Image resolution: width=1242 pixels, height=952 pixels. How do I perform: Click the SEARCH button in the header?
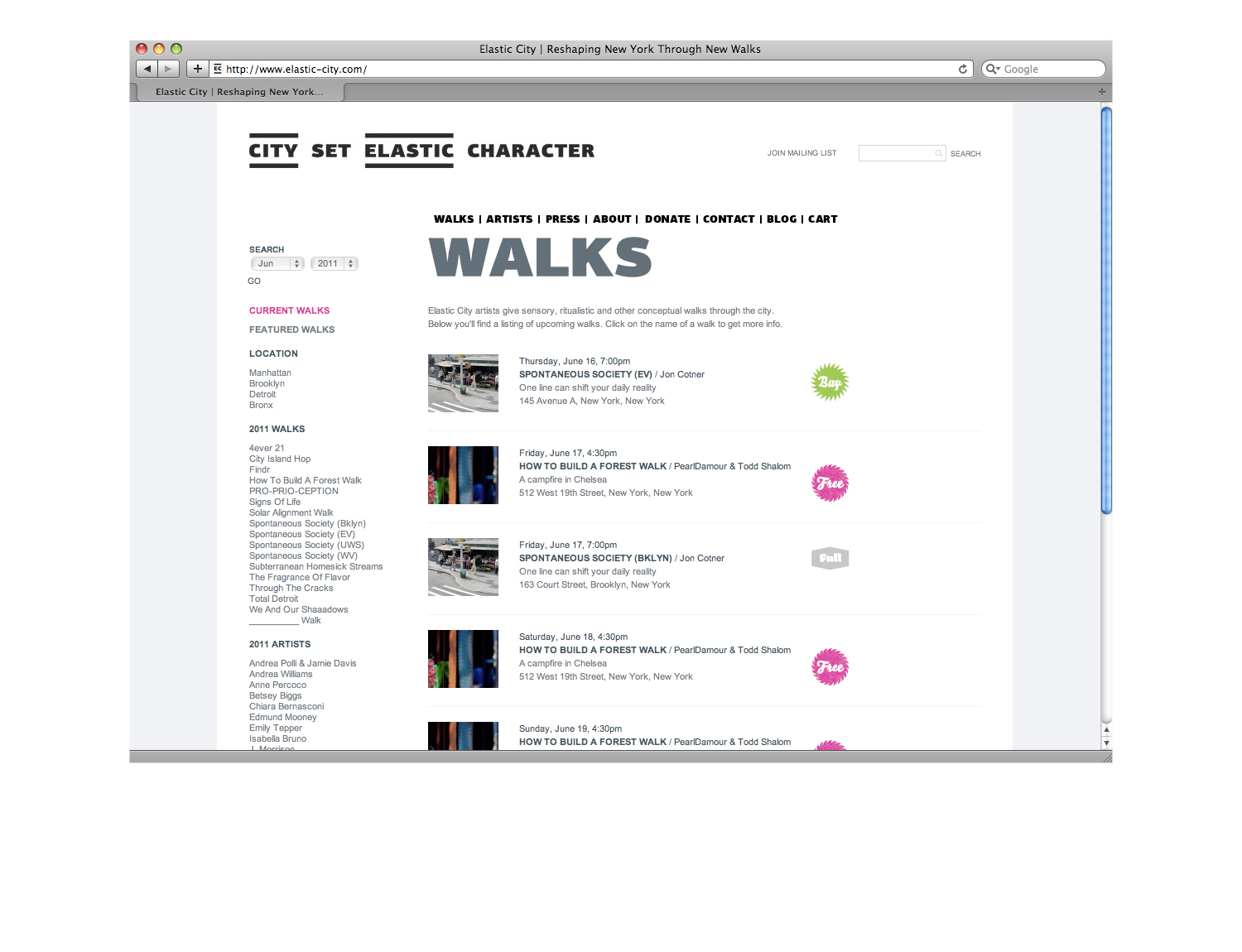[x=965, y=154]
